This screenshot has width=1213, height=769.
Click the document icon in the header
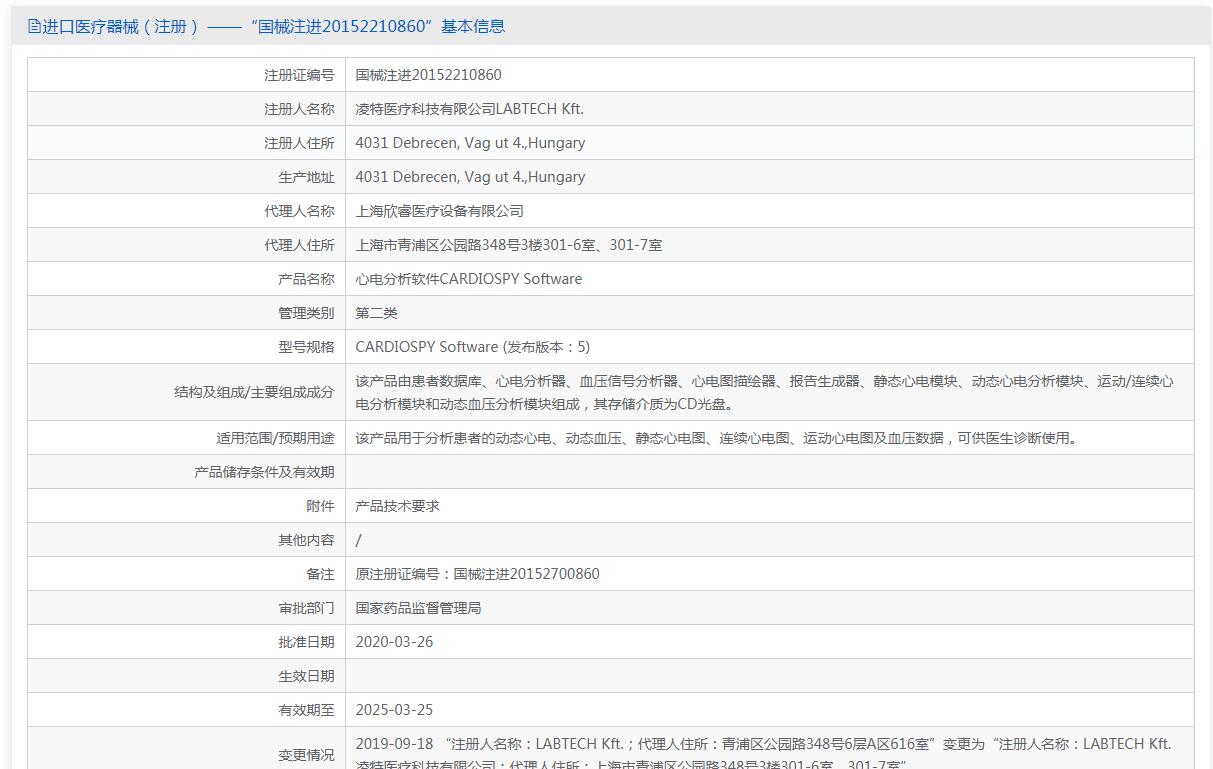coord(34,27)
